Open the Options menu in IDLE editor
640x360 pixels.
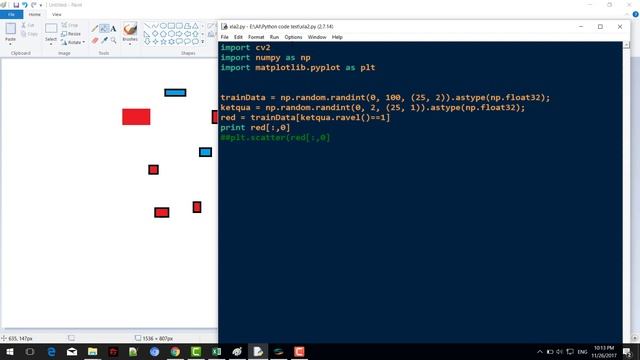click(x=293, y=37)
